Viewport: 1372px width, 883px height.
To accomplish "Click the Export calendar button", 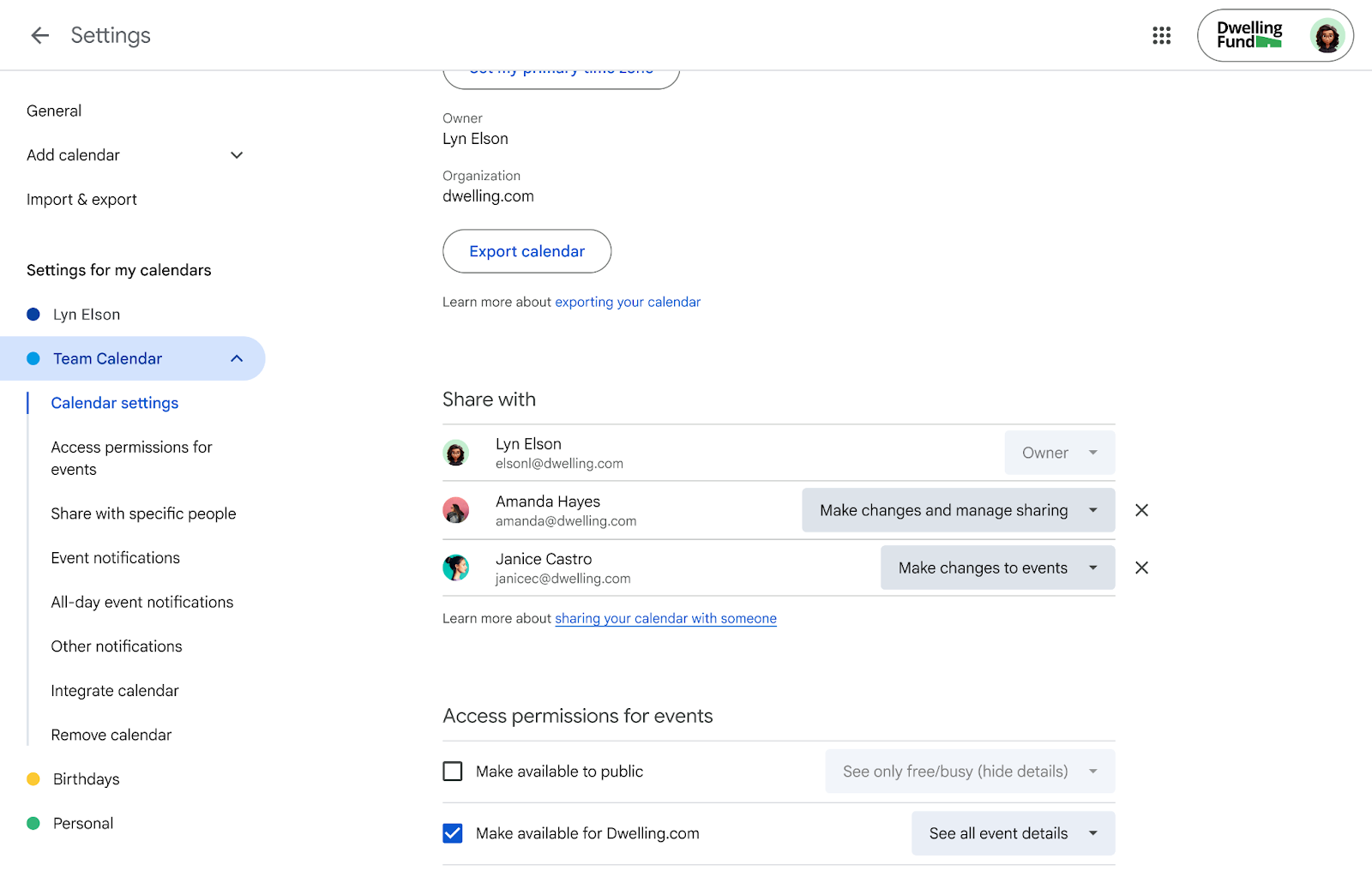I will pyautogui.click(x=526, y=251).
